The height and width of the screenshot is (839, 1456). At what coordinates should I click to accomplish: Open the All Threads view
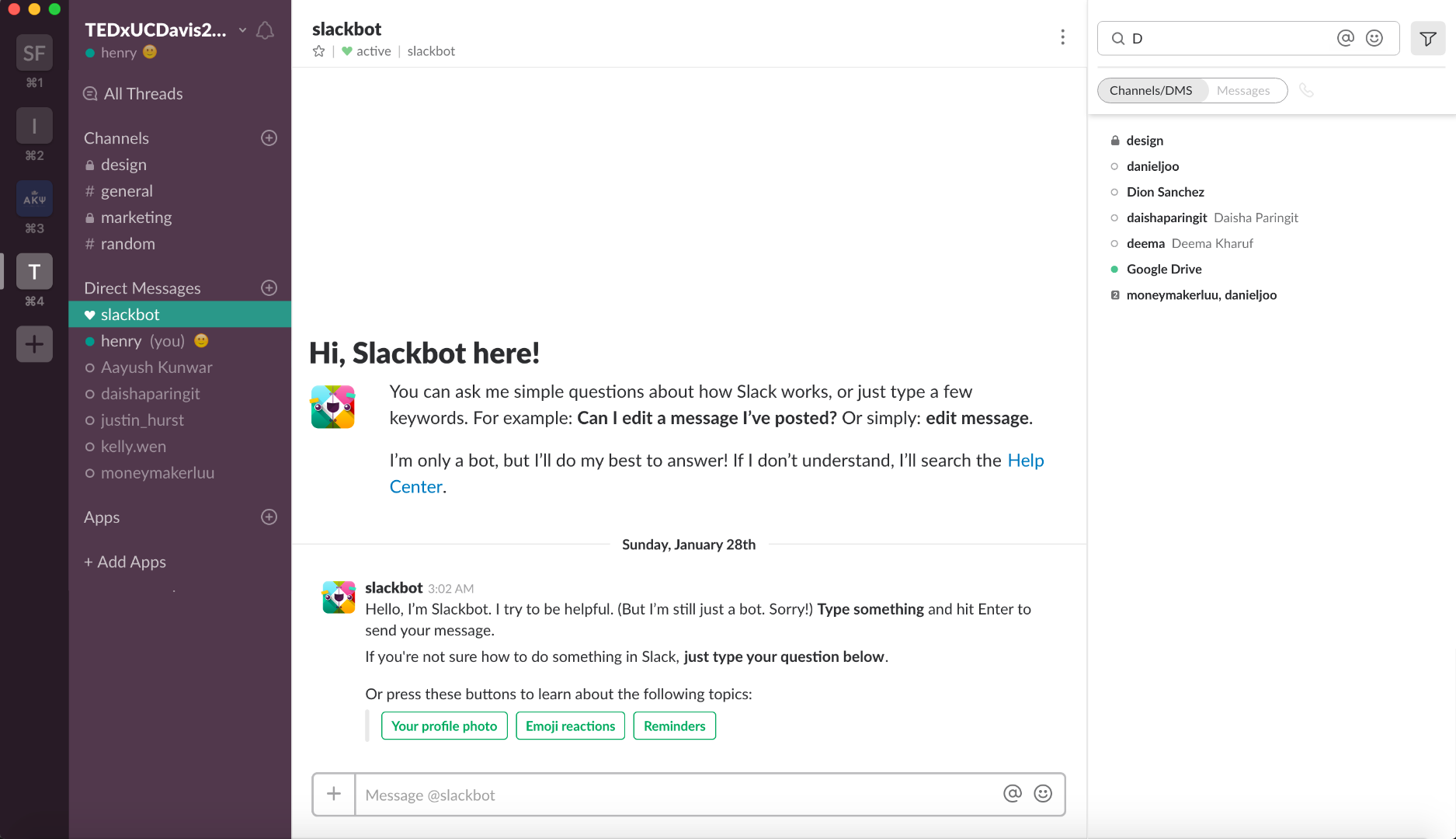pos(143,93)
